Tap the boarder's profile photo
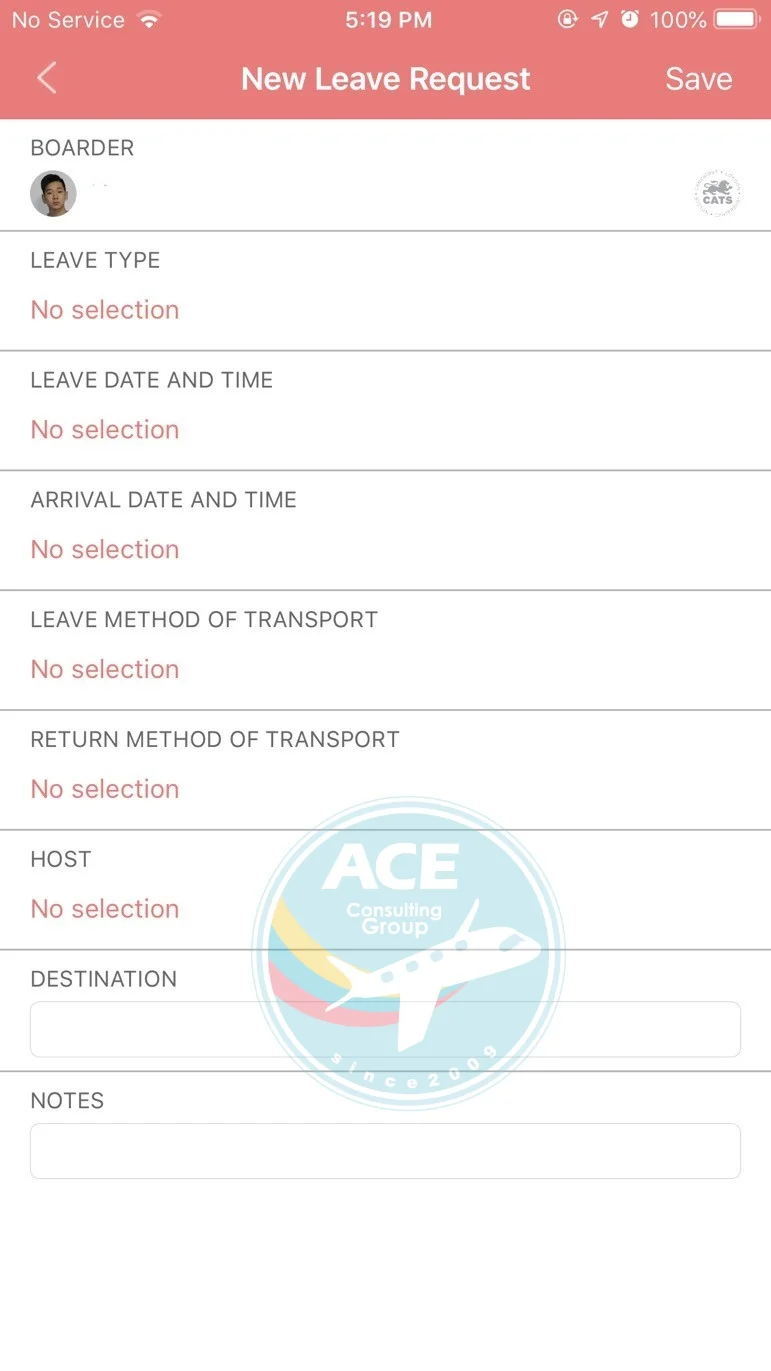The height and width of the screenshot is (1371, 771). [x=53, y=194]
